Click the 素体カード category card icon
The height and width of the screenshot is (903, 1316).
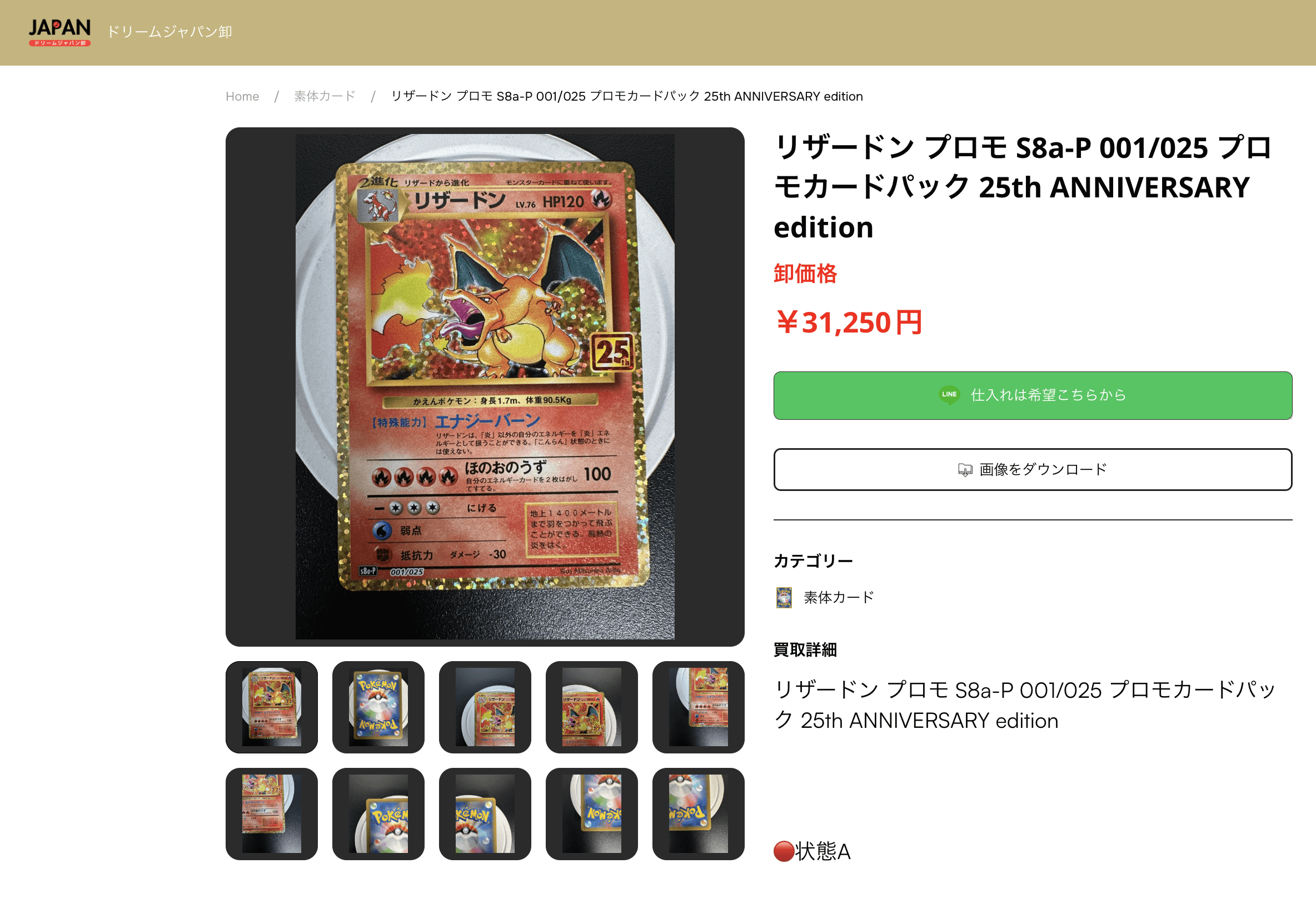(784, 598)
